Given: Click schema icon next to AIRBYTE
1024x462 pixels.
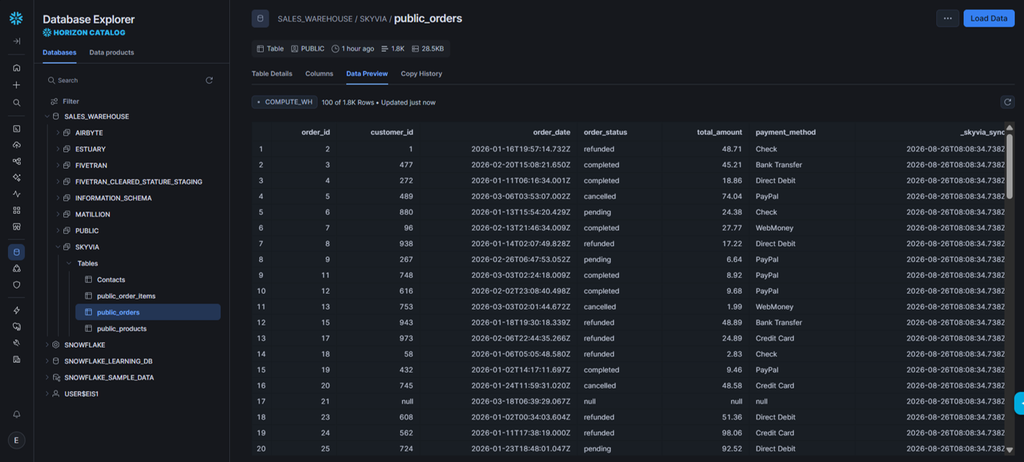Looking at the screenshot, I should click(x=67, y=133).
